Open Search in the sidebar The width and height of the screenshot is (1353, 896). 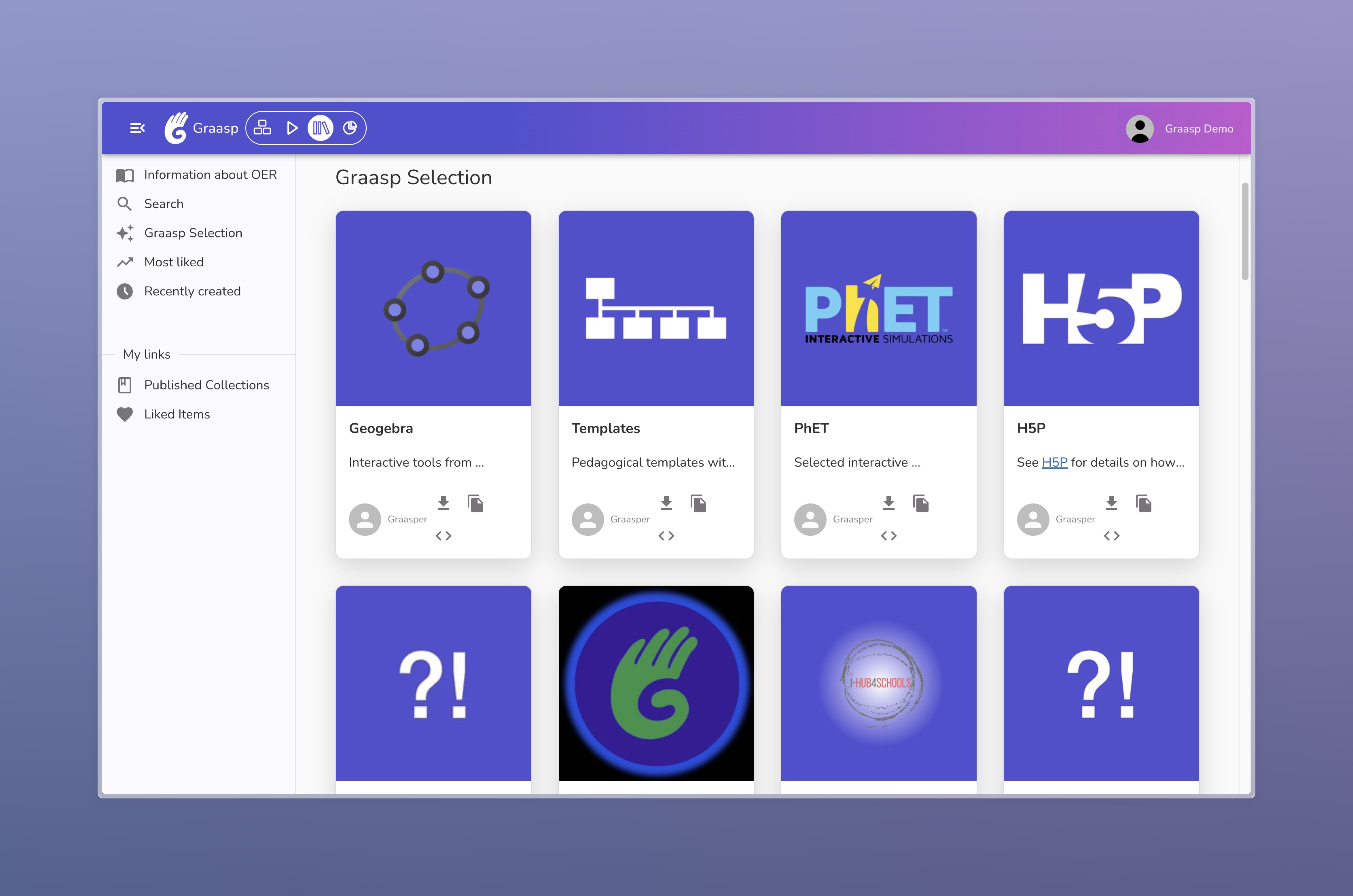(164, 204)
